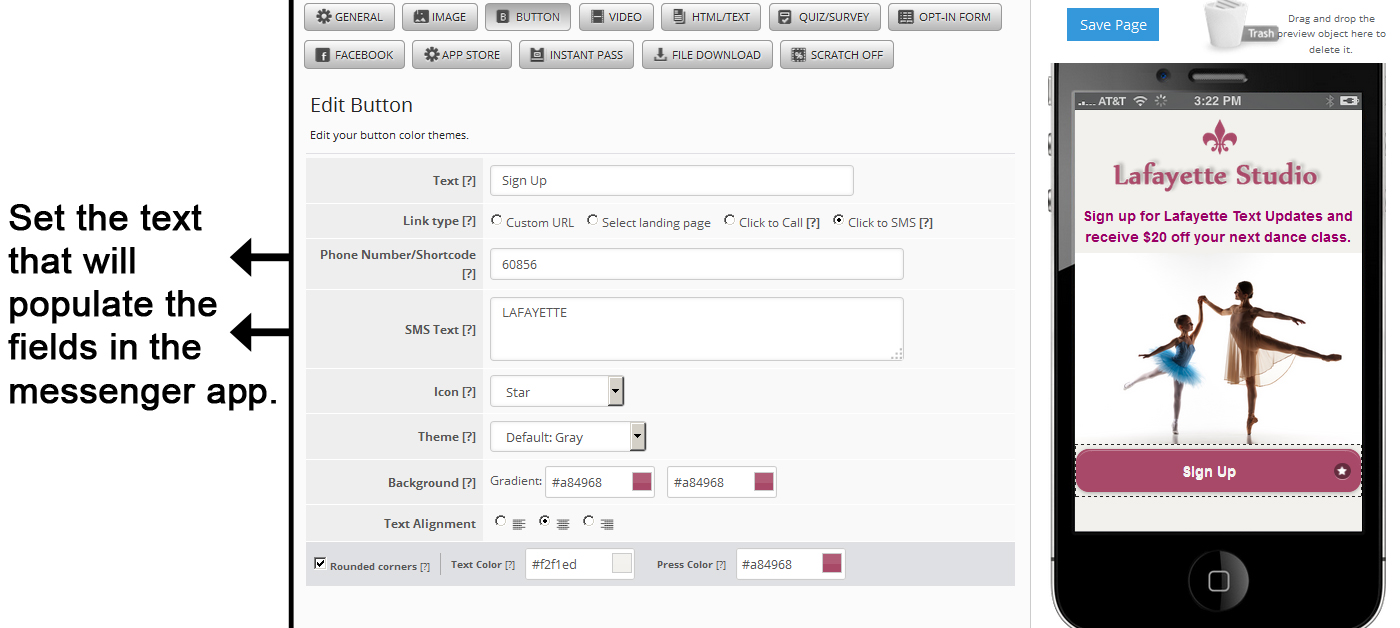The width and height of the screenshot is (1400, 628).
Task: Open help [?] next to Theme label
Action: pyautogui.click(x=469, y=437)
